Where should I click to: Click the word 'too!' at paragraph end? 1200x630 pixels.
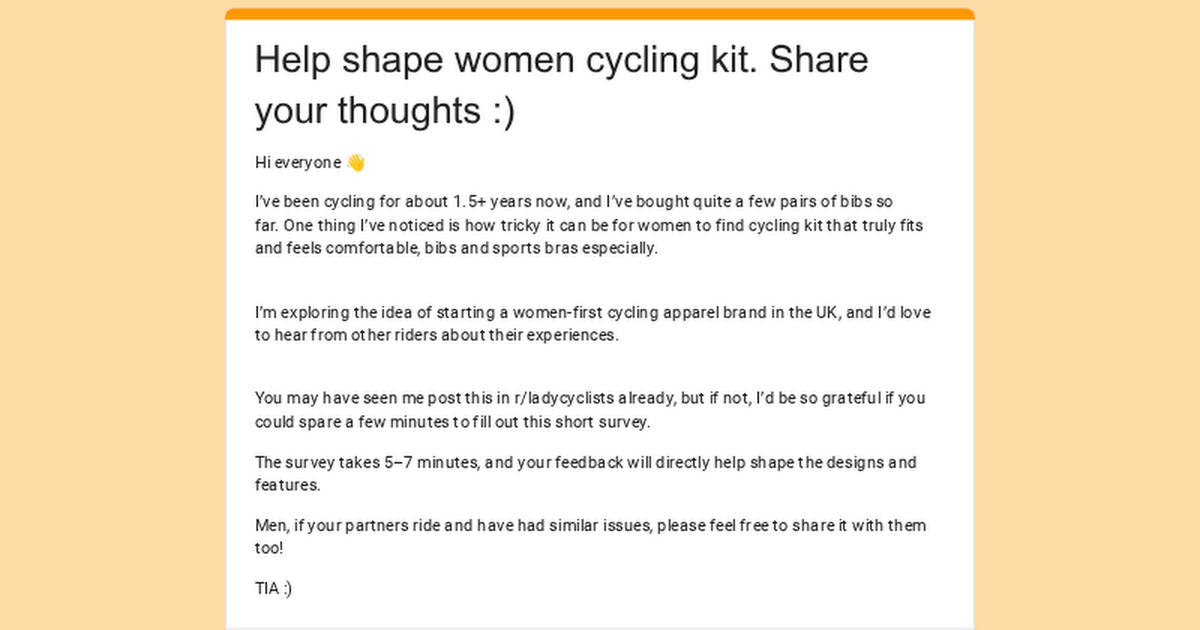click(269, 548)
